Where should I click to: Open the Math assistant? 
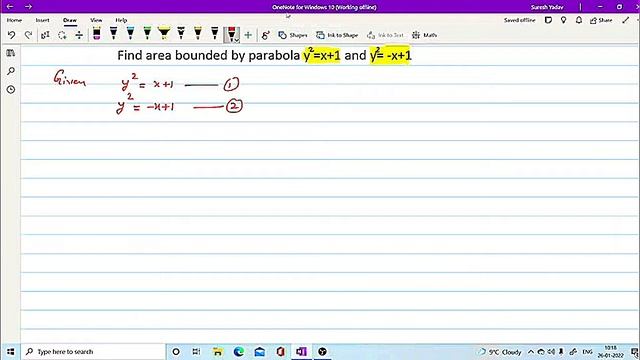coord(424,35)
